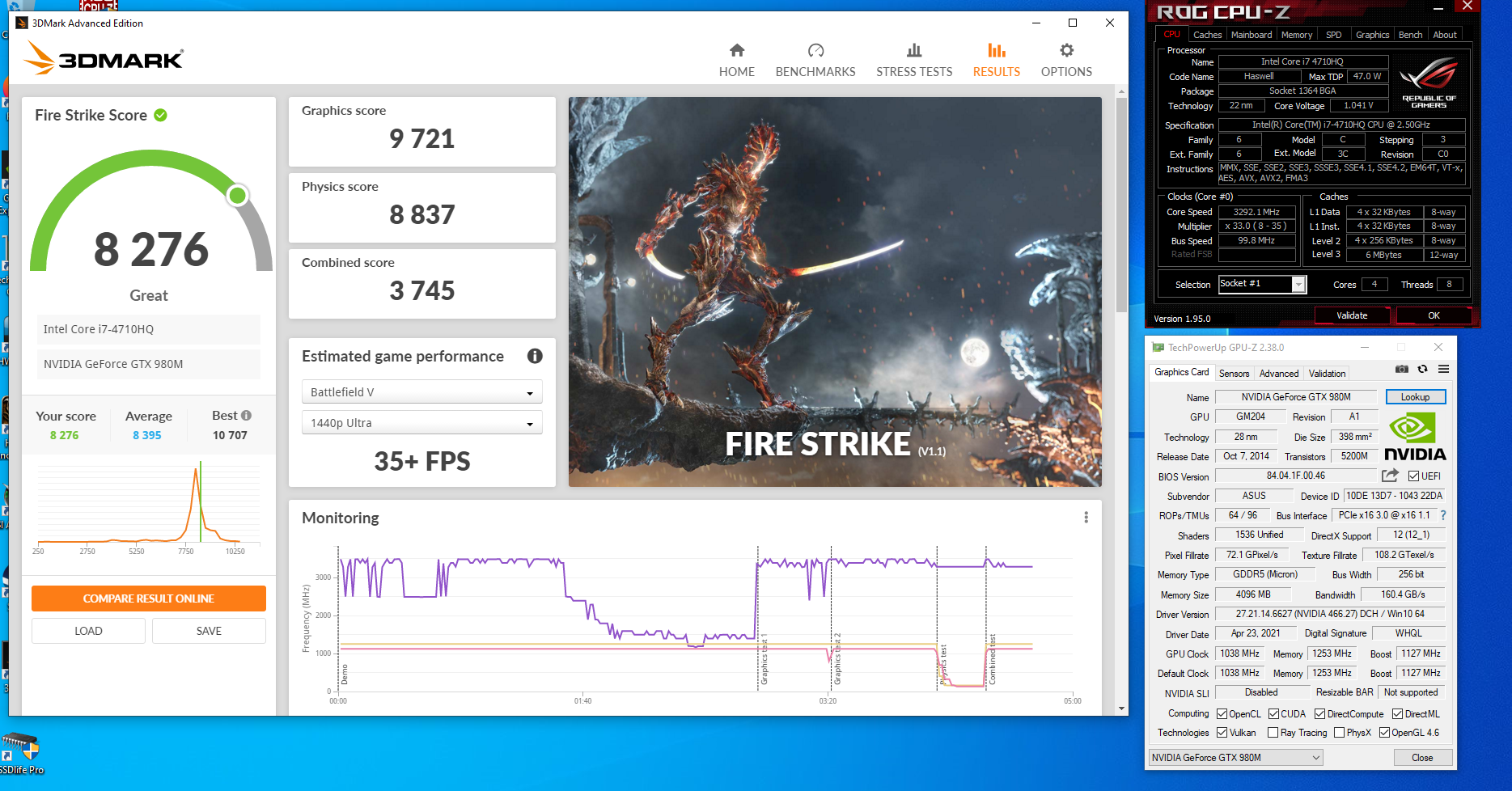This screenshot has width=1512, height=791.
Task: Click the Estimated game performance info icon
Action: pyautogui.click(x=535, y=356)
